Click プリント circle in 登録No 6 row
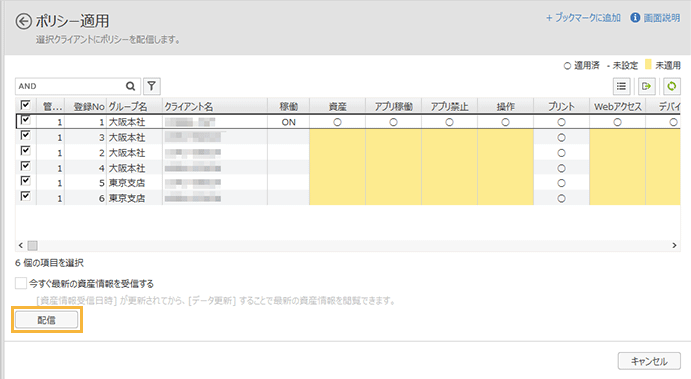 click(561, 198)
